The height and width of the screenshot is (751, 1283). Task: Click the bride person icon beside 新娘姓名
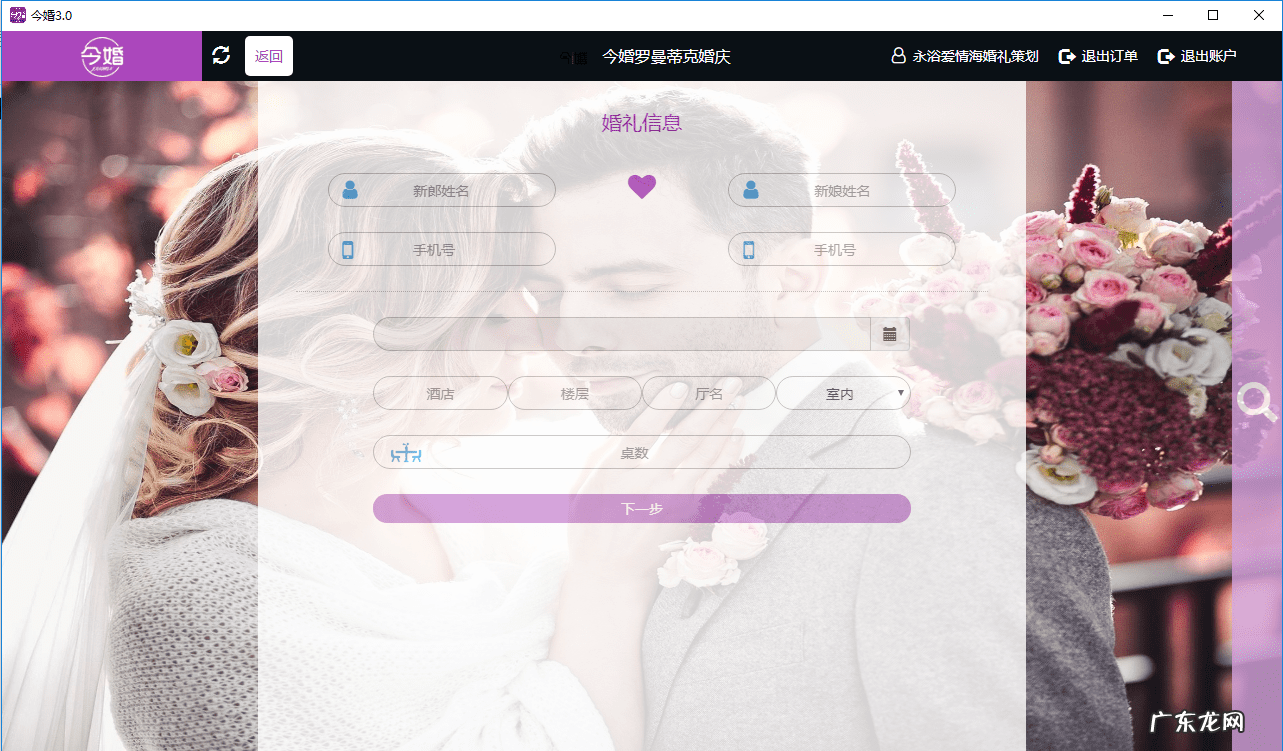[x=749, y=189]
